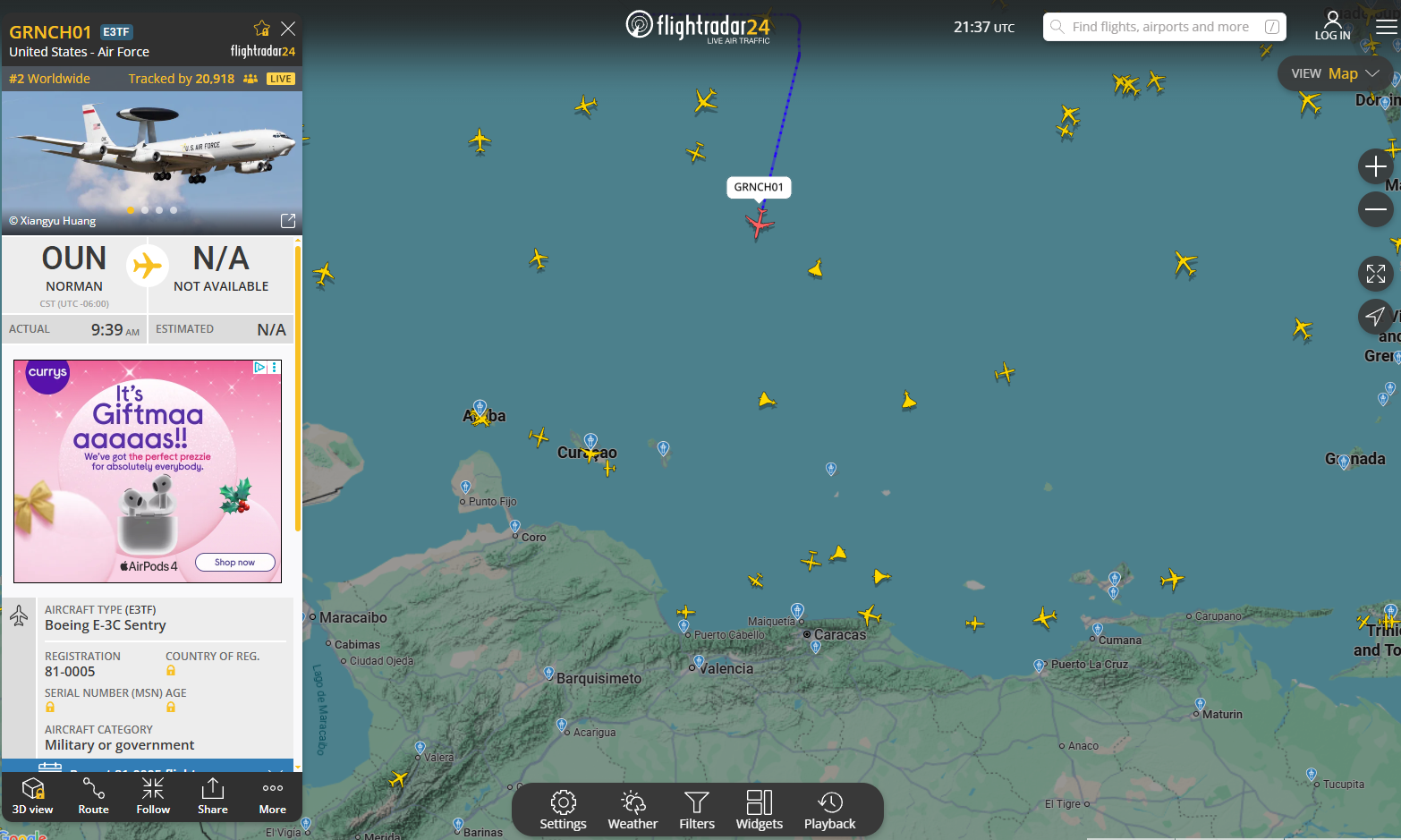Open the hamburger main menu
This screenshot has height=840, width=1401.
[1387, 27]
